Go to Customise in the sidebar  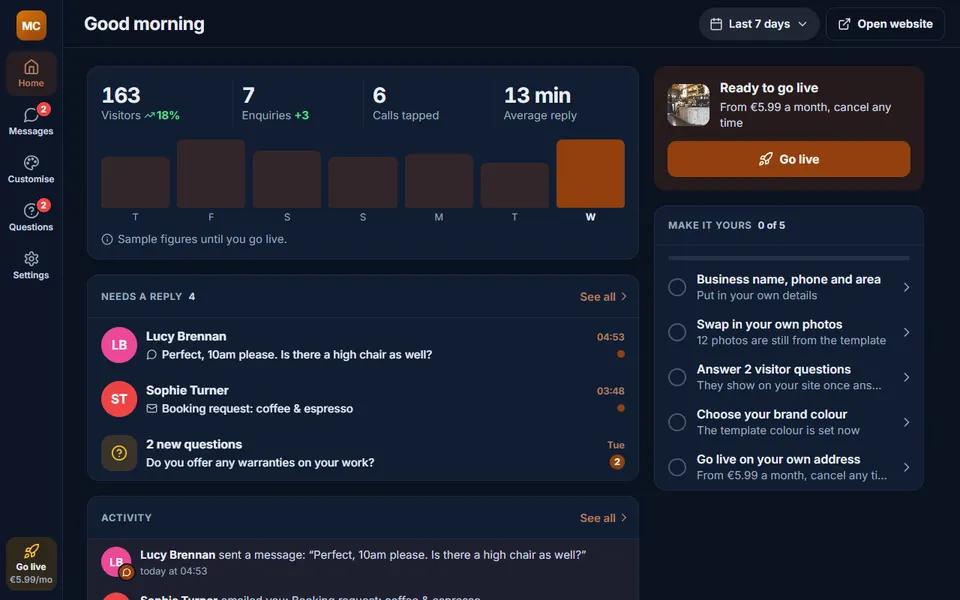31,170
